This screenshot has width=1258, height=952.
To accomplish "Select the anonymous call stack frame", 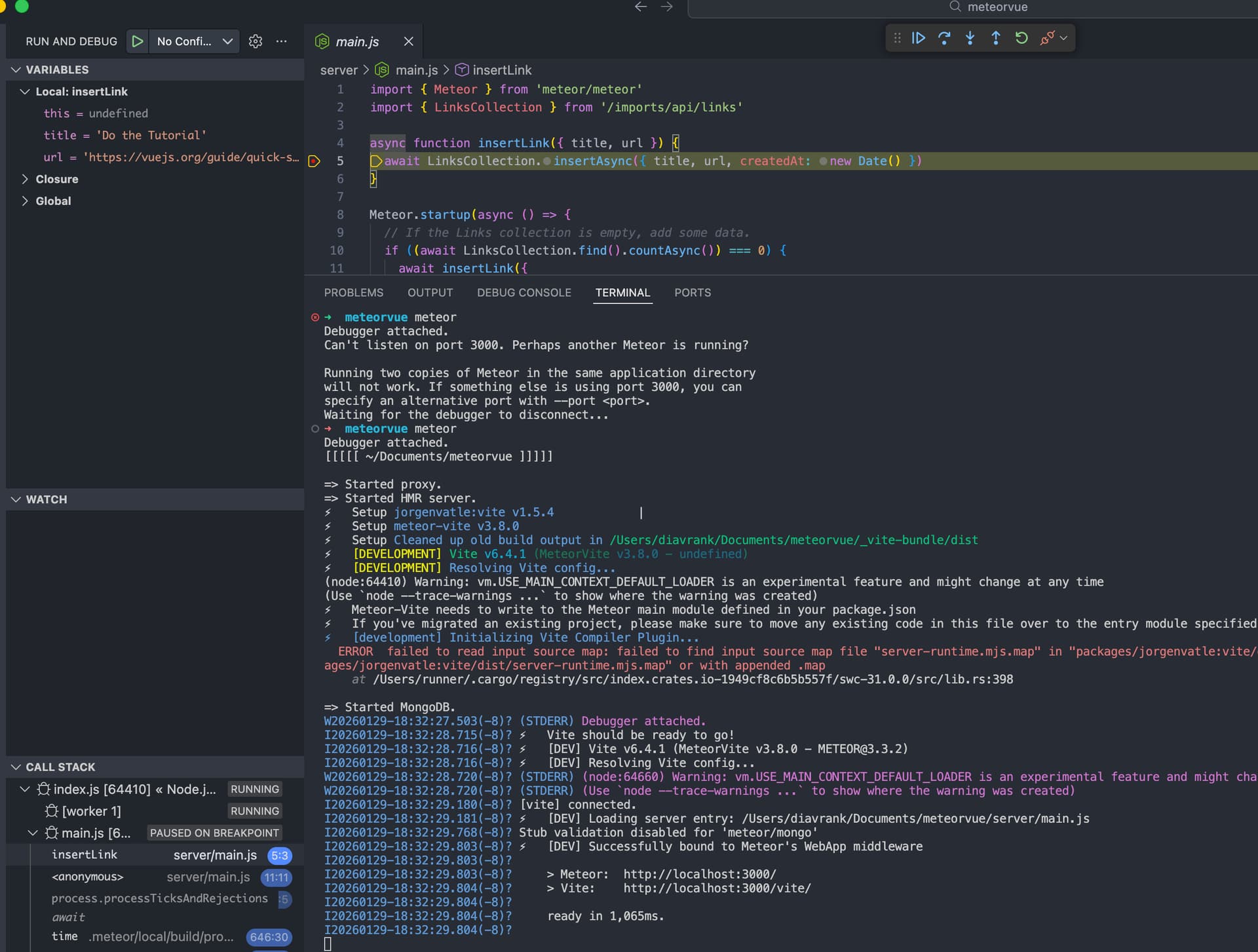I will pos(88,877).
